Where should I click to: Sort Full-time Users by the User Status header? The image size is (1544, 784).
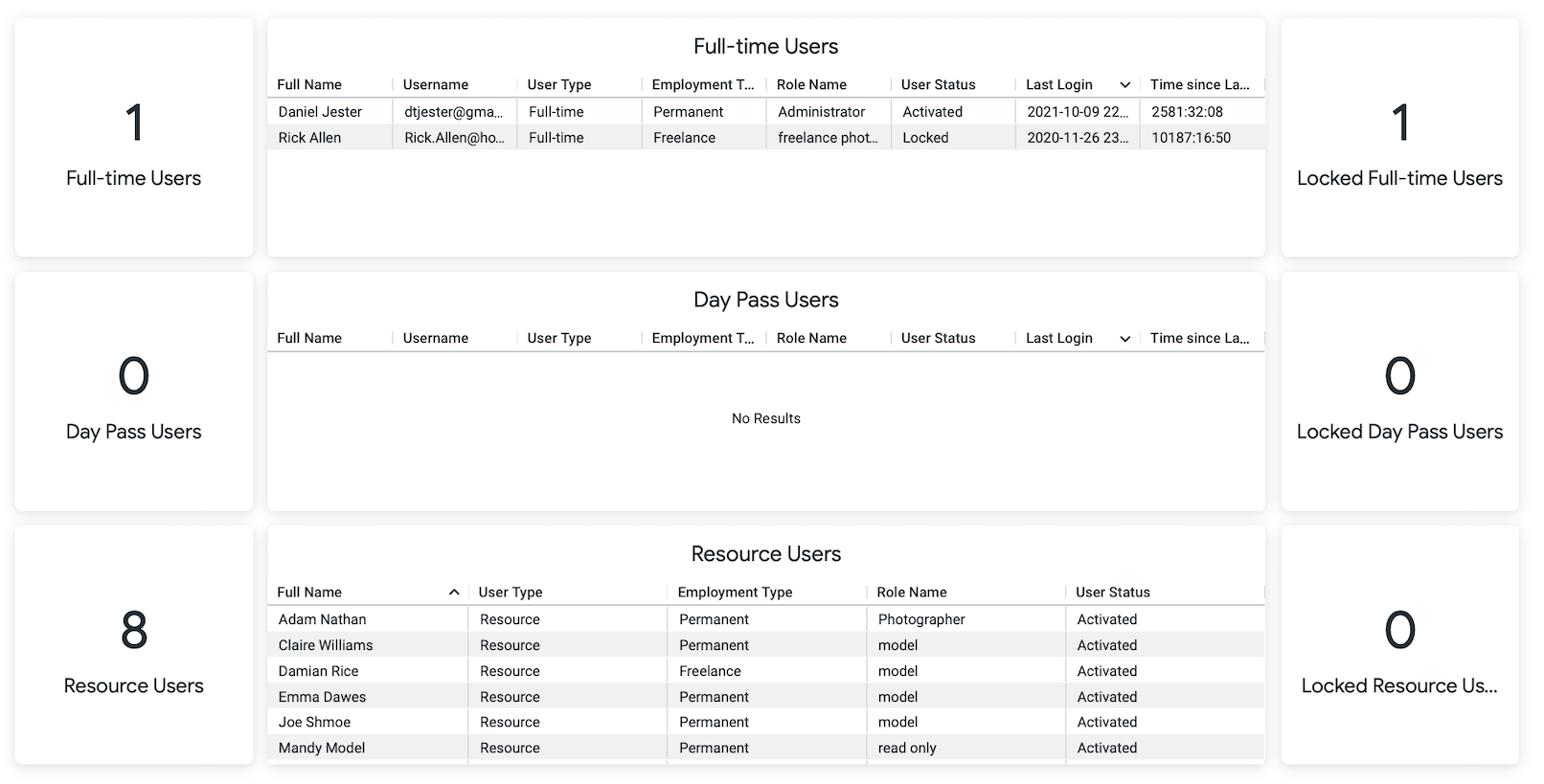pyautogui.click(x=938, y=84)
